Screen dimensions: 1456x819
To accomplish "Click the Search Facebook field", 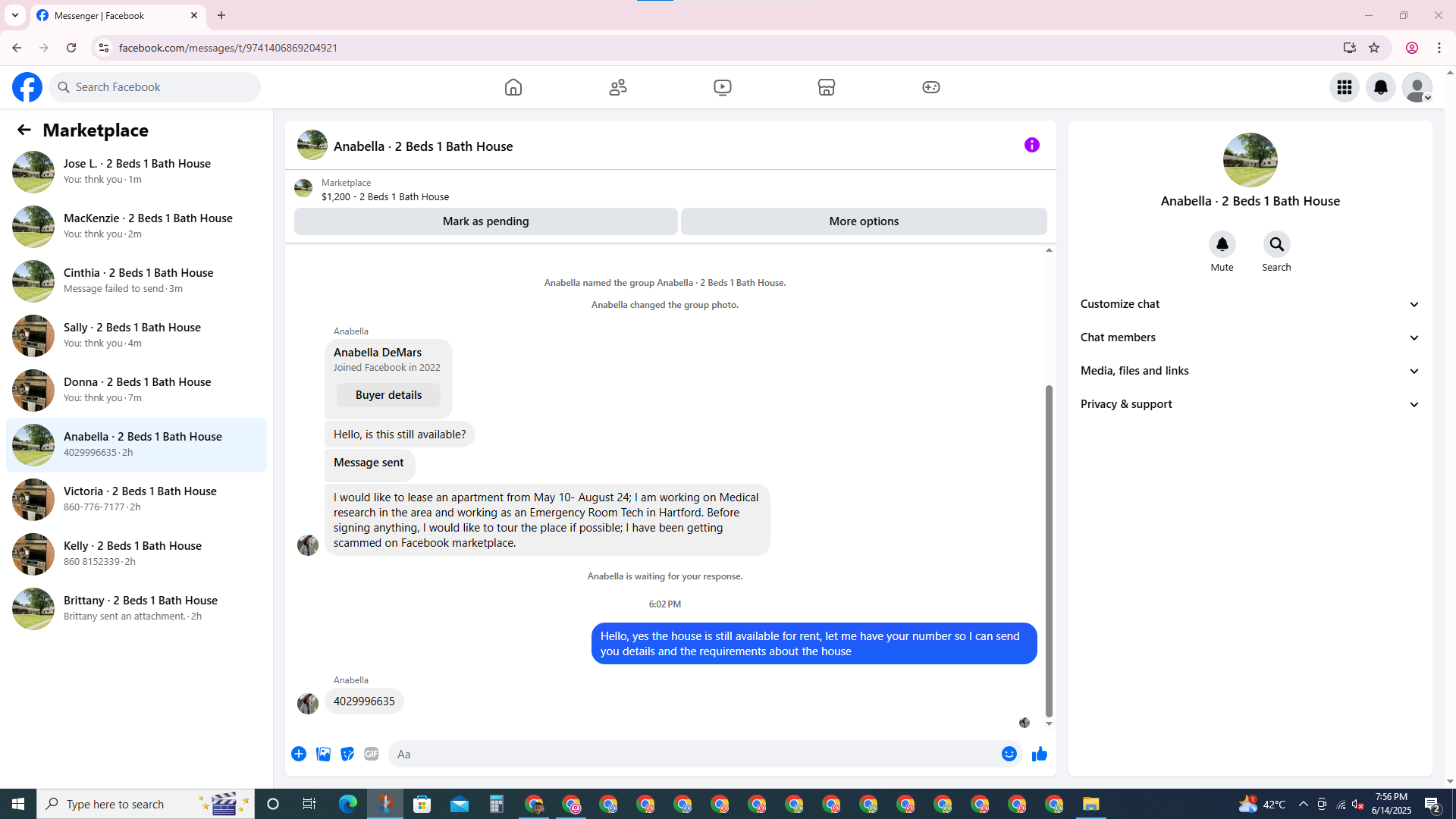I will pyautogui.click(x=155, y=87).
